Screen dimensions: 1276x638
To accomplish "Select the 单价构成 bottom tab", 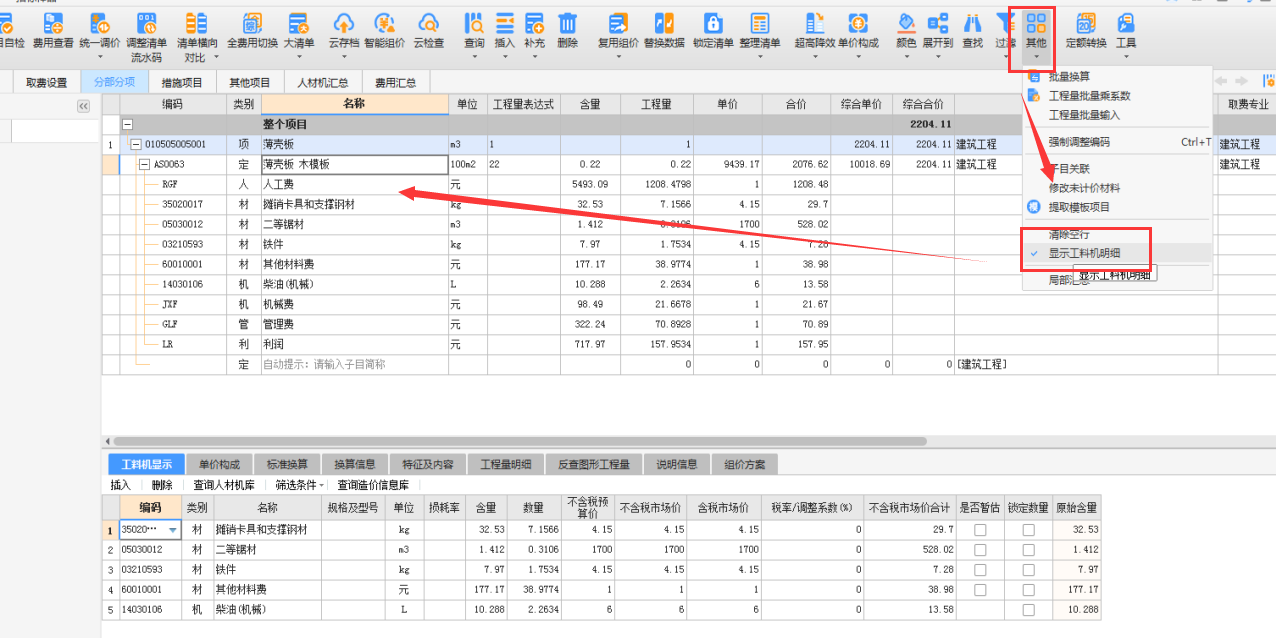I will [219, 464].
